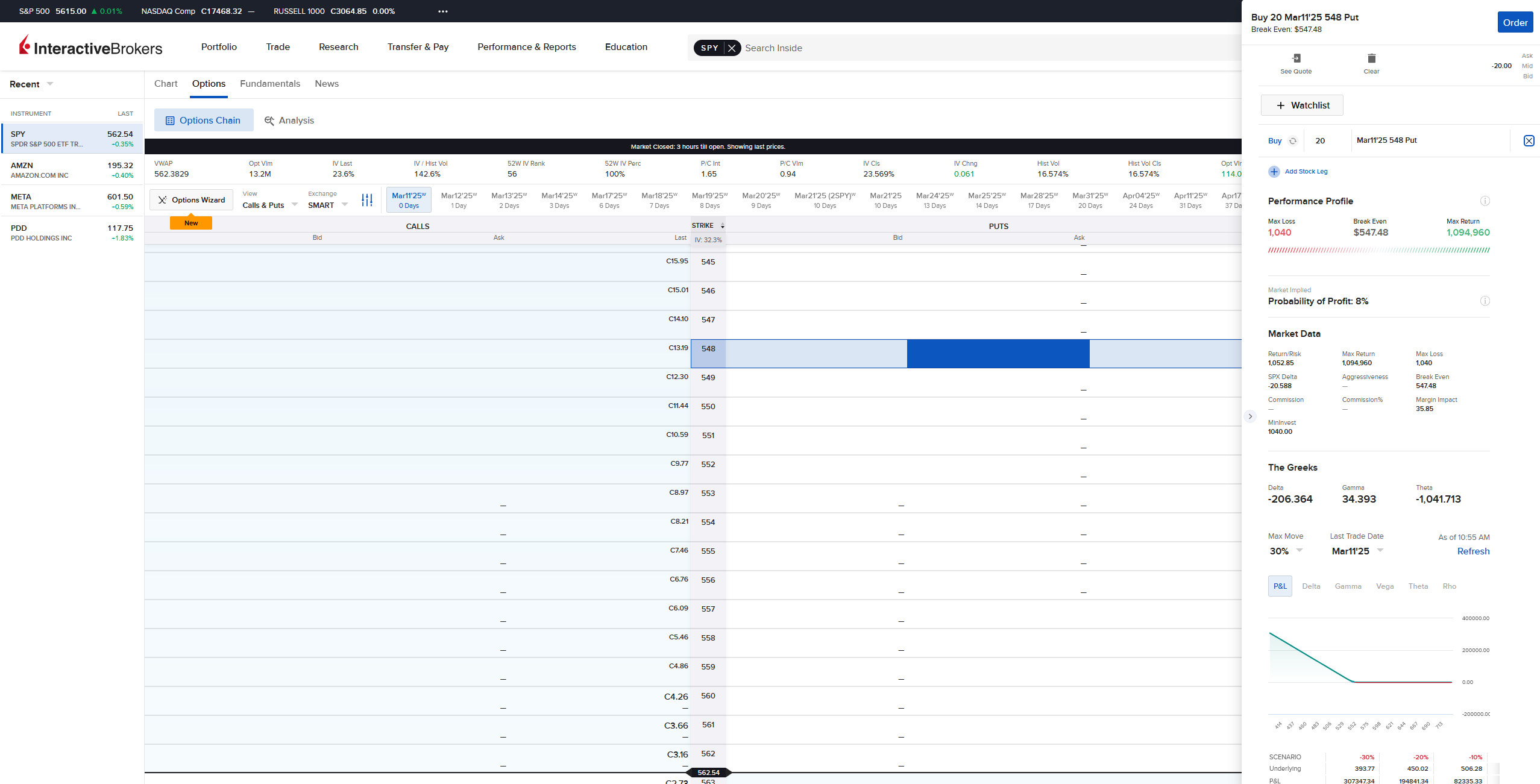Open the Research menu
1540x784 pixels.
(x=339, y=47)
